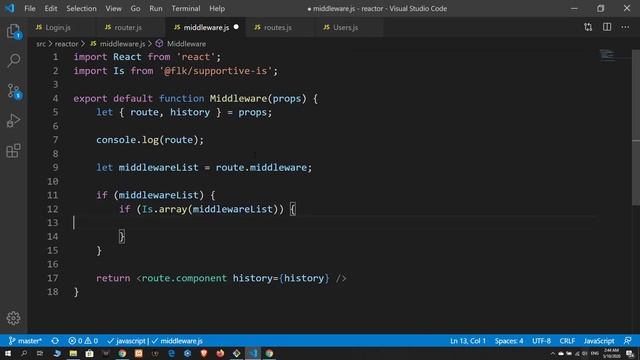The image size is (640, 360).
Task: Open the Run menu
Action: [156, 8]
